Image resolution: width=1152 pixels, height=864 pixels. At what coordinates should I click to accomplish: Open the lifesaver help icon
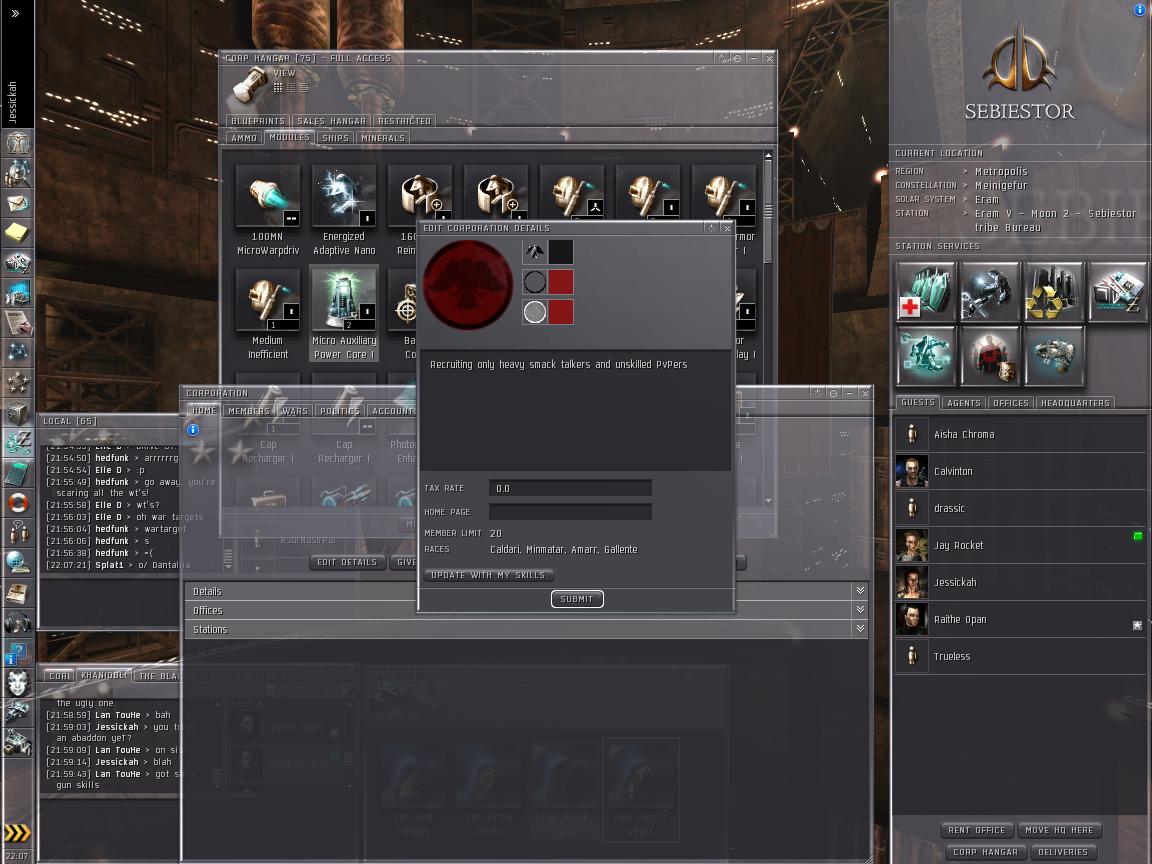18,503
